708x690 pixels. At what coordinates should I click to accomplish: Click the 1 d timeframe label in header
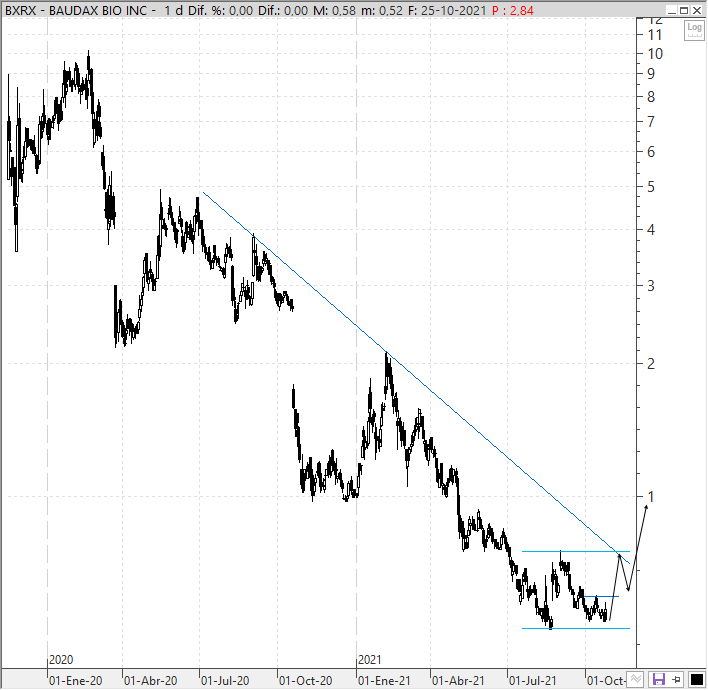pyautogui.click(x=173, y=10)
